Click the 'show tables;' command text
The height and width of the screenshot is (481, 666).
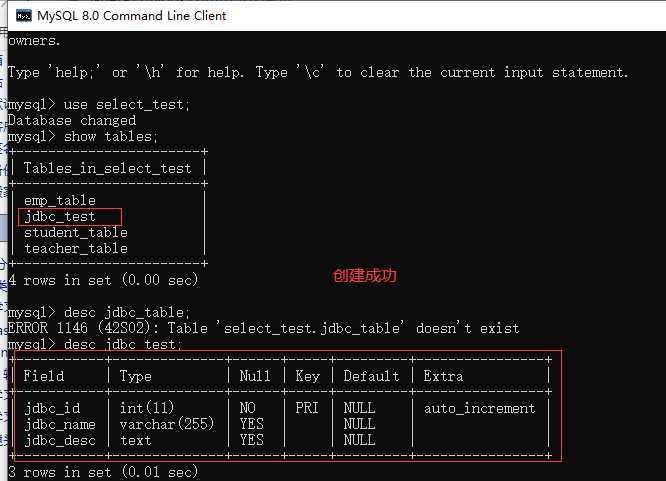coord(111,136)
